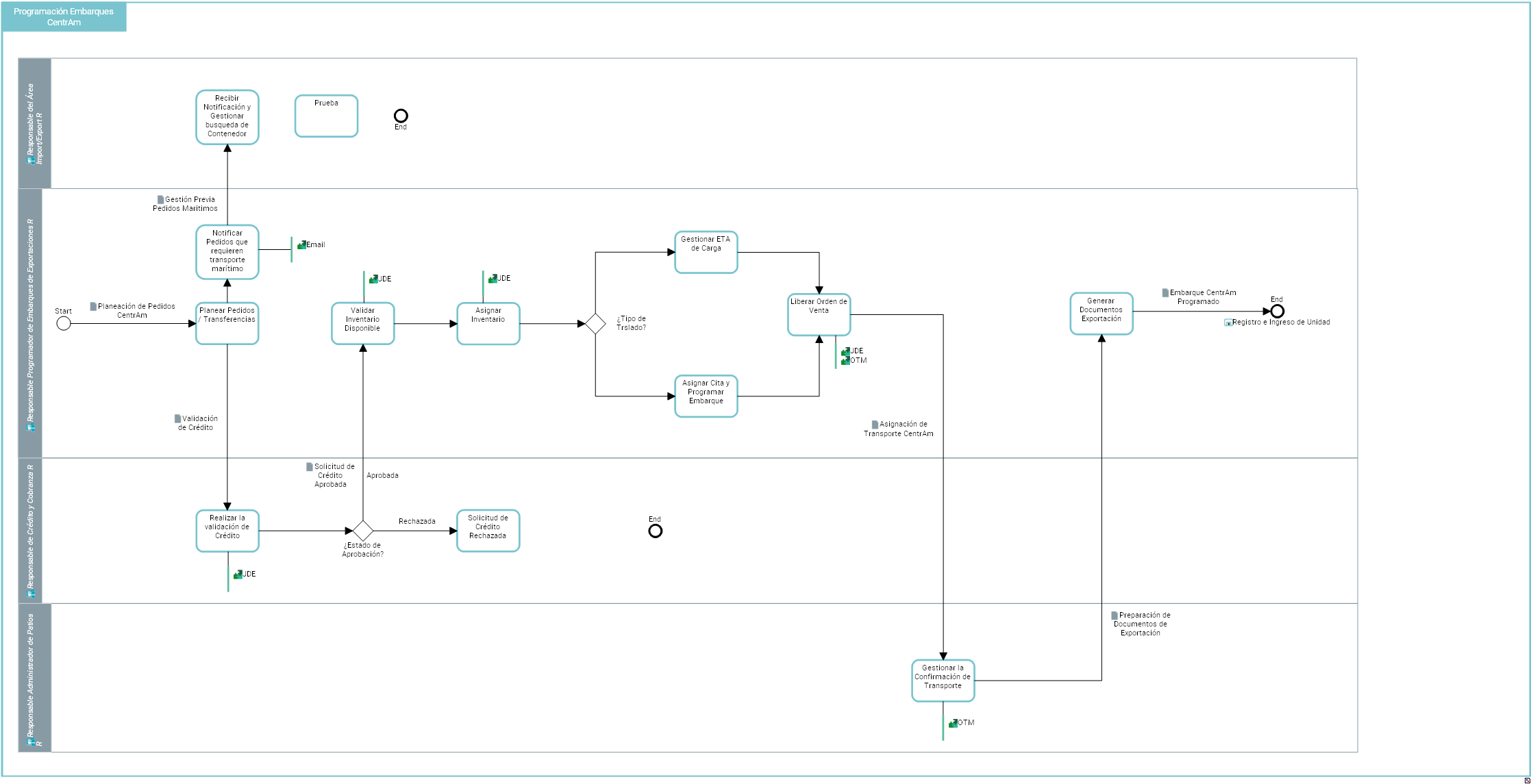This screenshot has width=1531, height=784.
Task: Select the End event in the Crédito y Cobranza lane
Action: [x=656, y=531]
